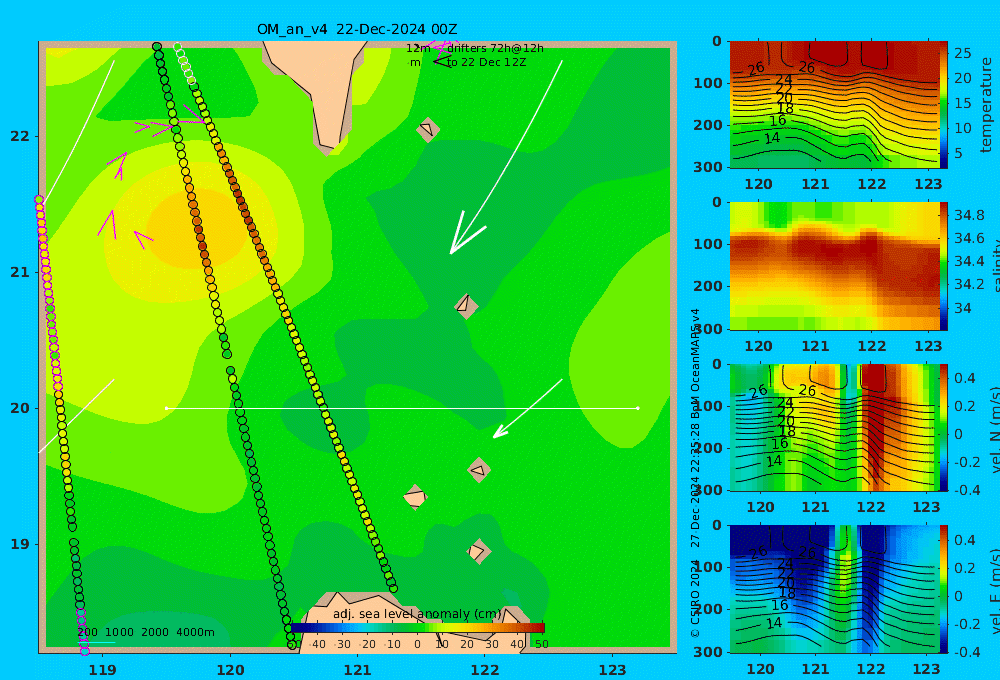This screenshot has height=680, width=1000.
Task: Click the 123 longitude tick under salinity panel
Action: [928, 346]
